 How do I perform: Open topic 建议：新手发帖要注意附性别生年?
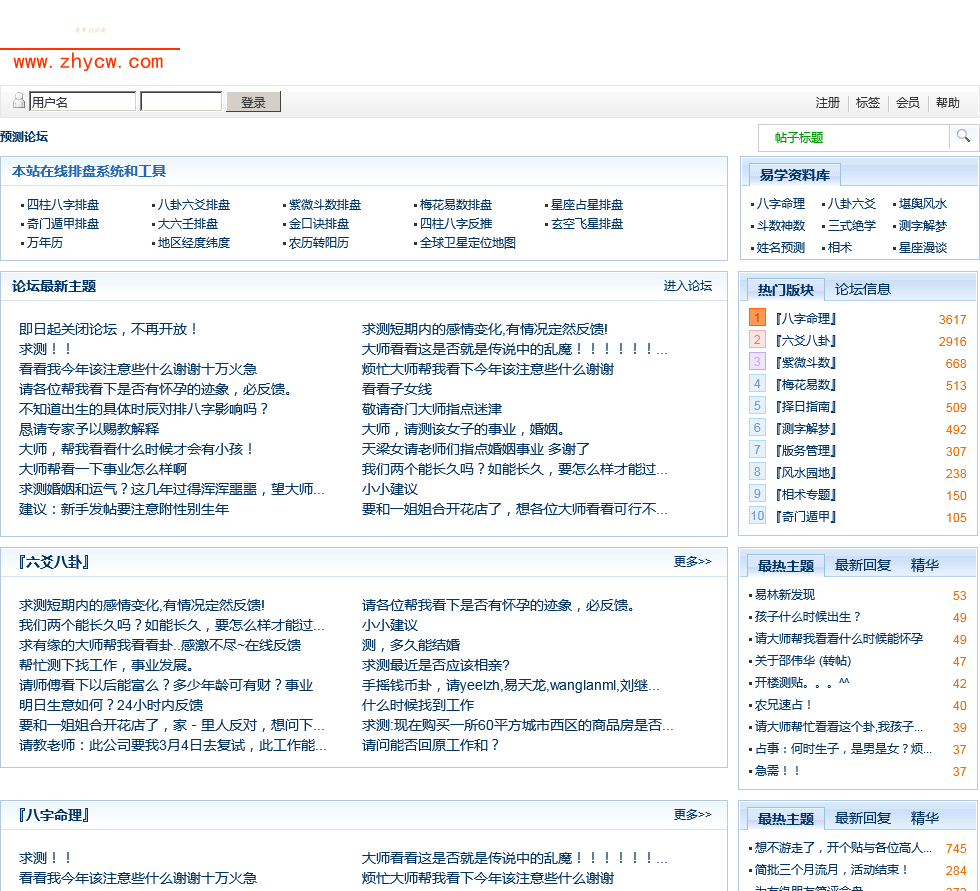(x=124, y=509)
